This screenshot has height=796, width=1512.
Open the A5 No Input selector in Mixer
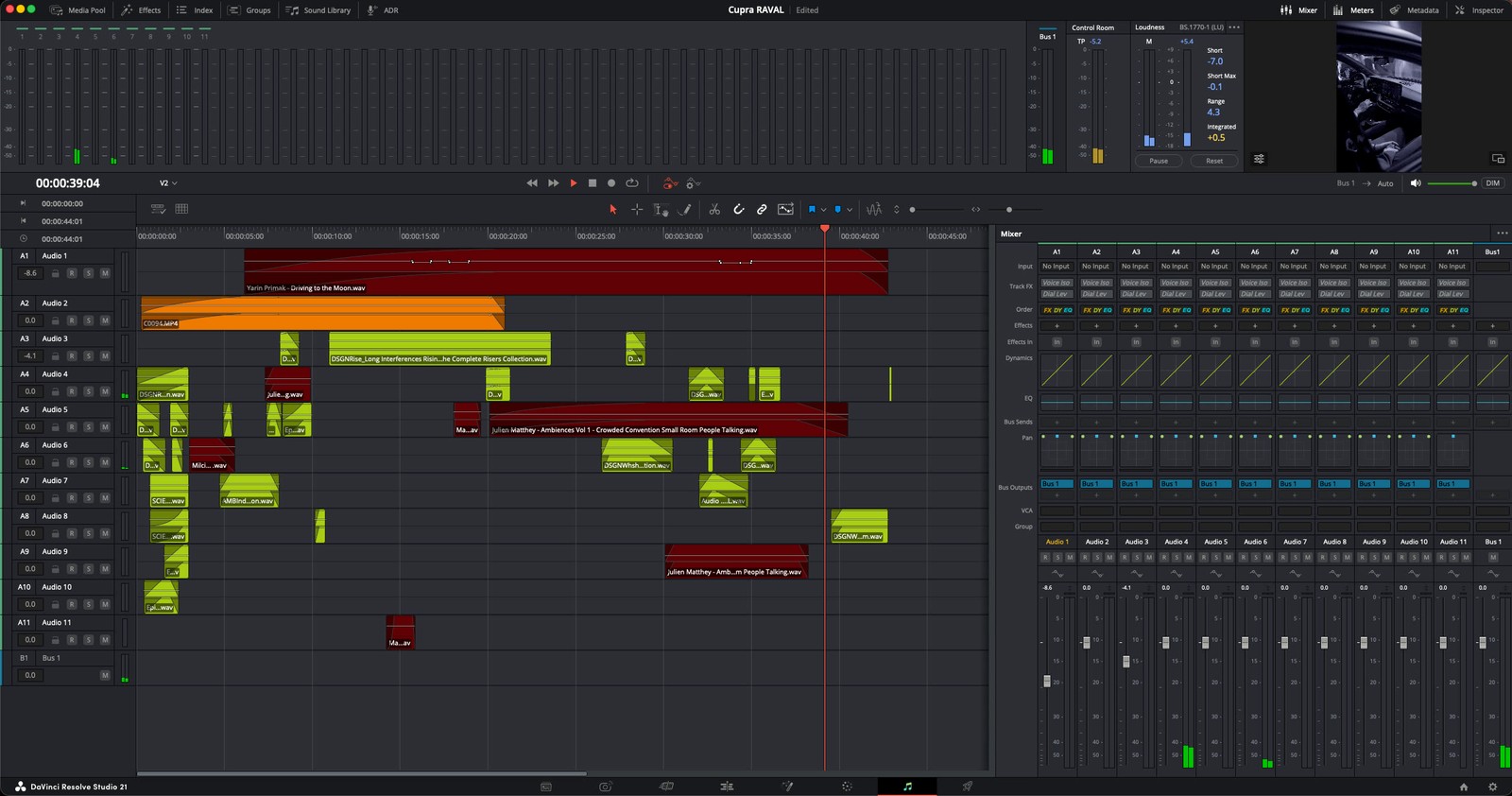coord(1215,267)
